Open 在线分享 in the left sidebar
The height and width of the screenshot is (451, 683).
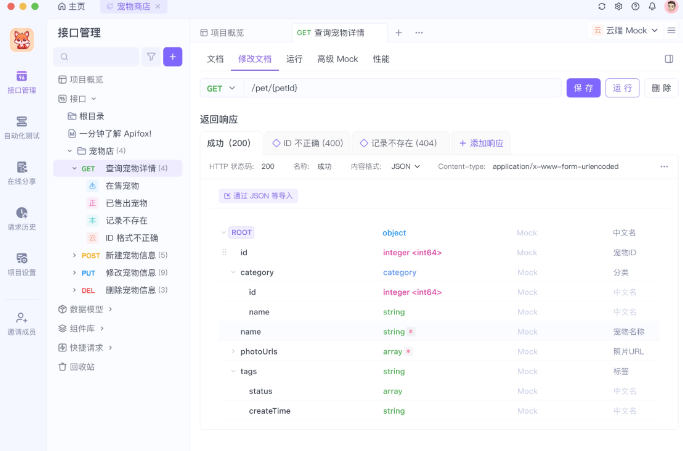click(x=22, y=171)
